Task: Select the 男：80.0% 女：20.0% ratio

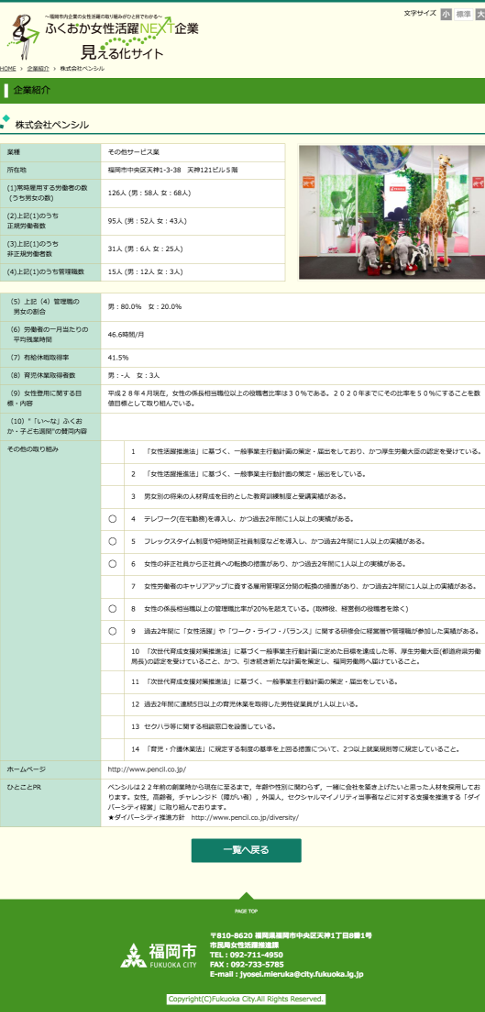Action: point(145,307)
